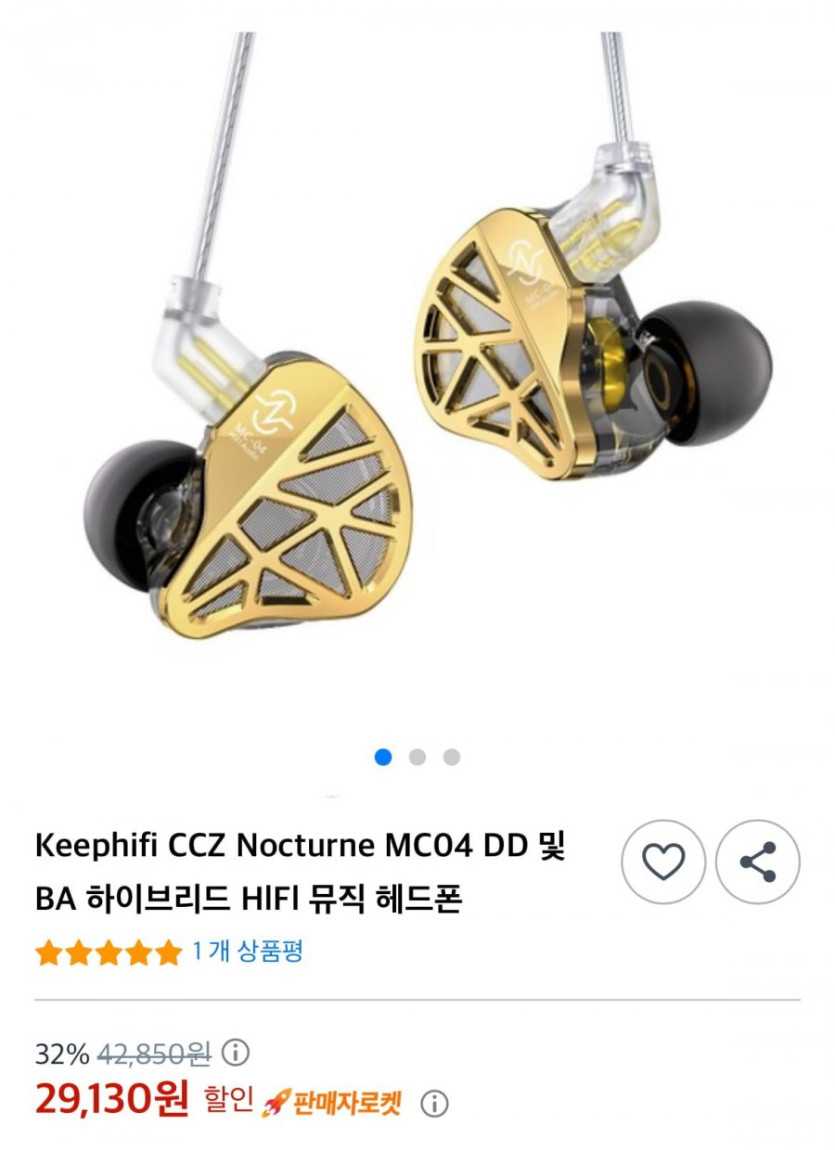Tap the five-star rating

pyautogui.click(x=108, y=953)
